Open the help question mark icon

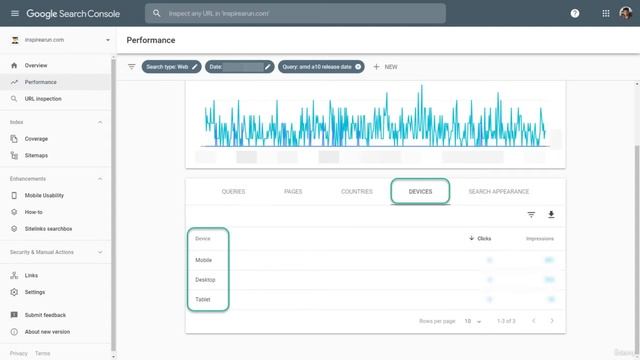575,13
